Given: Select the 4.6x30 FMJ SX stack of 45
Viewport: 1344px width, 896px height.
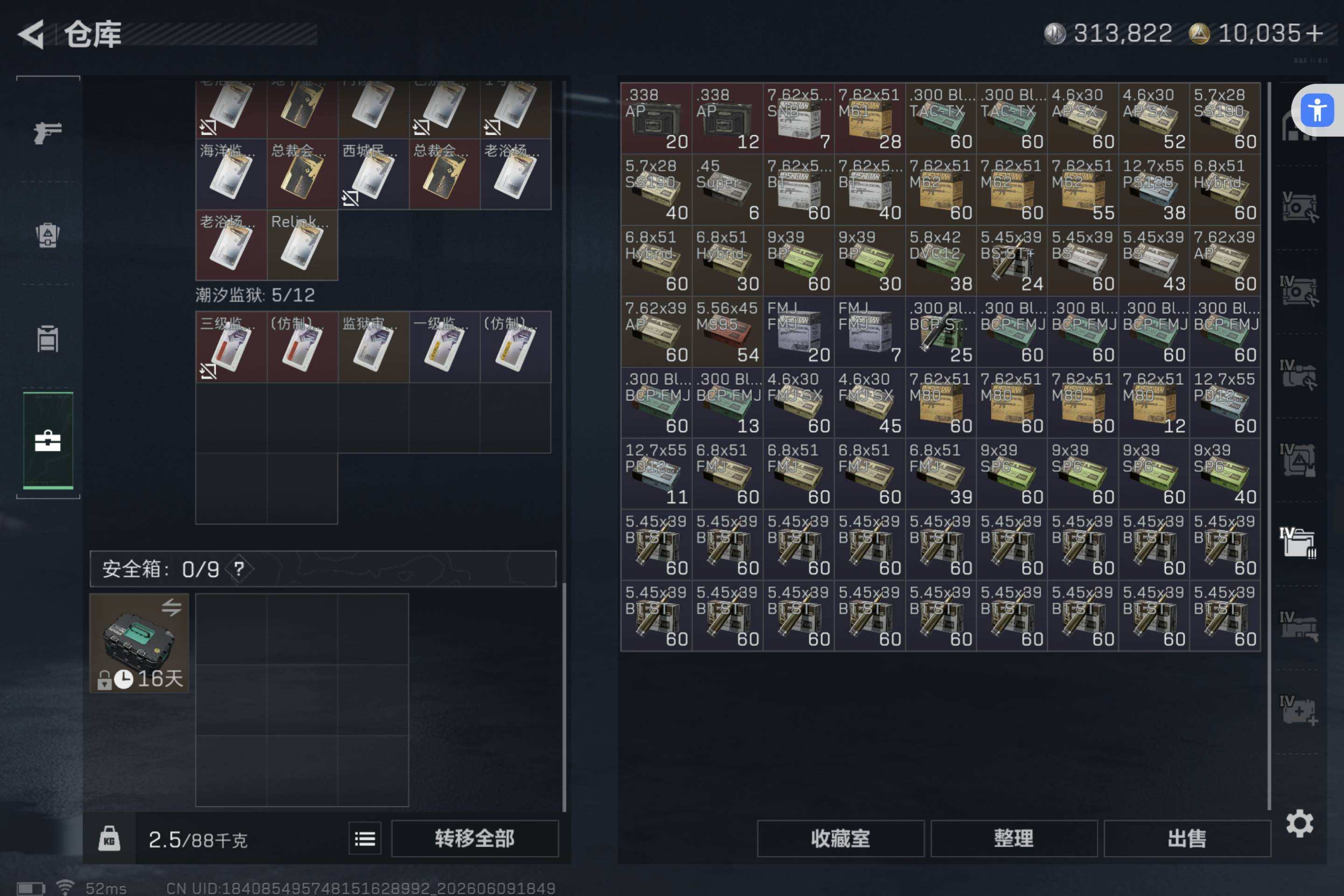Looking at the screenshot, I should coord(870,403).
